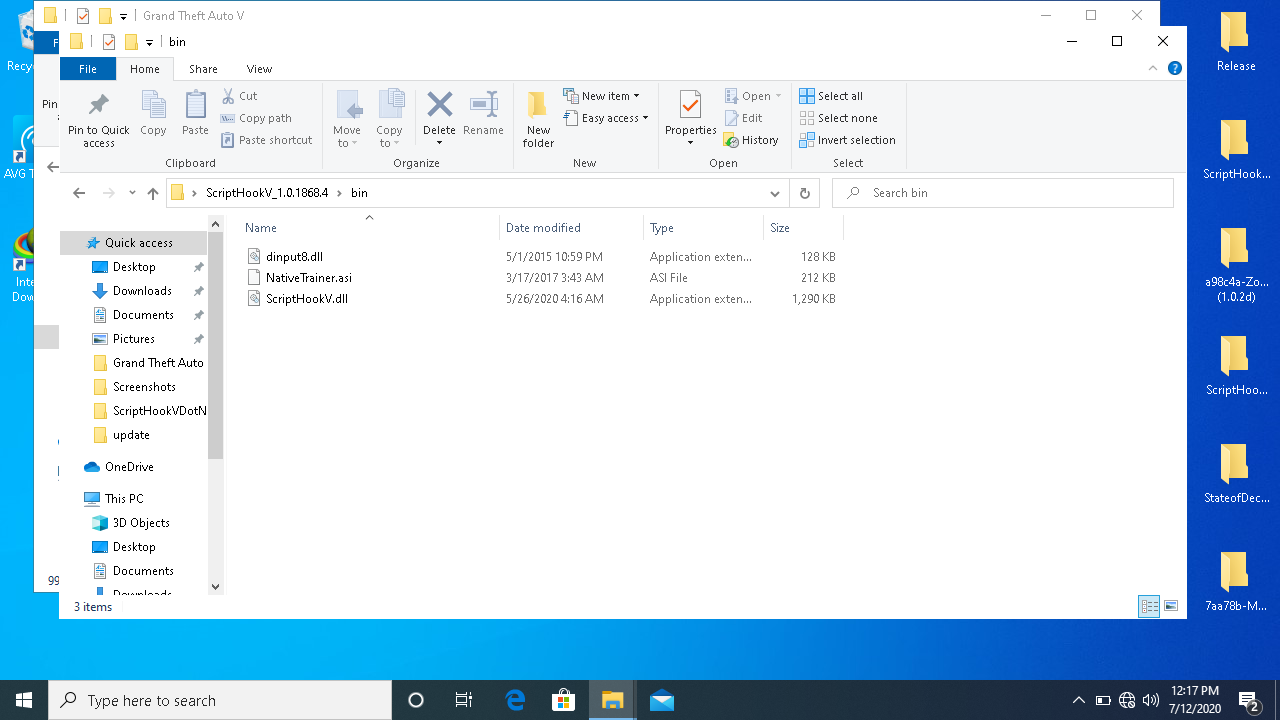Go up one folder level
Viewport: 1280px width, 720px height.
(x=153, y=193)
